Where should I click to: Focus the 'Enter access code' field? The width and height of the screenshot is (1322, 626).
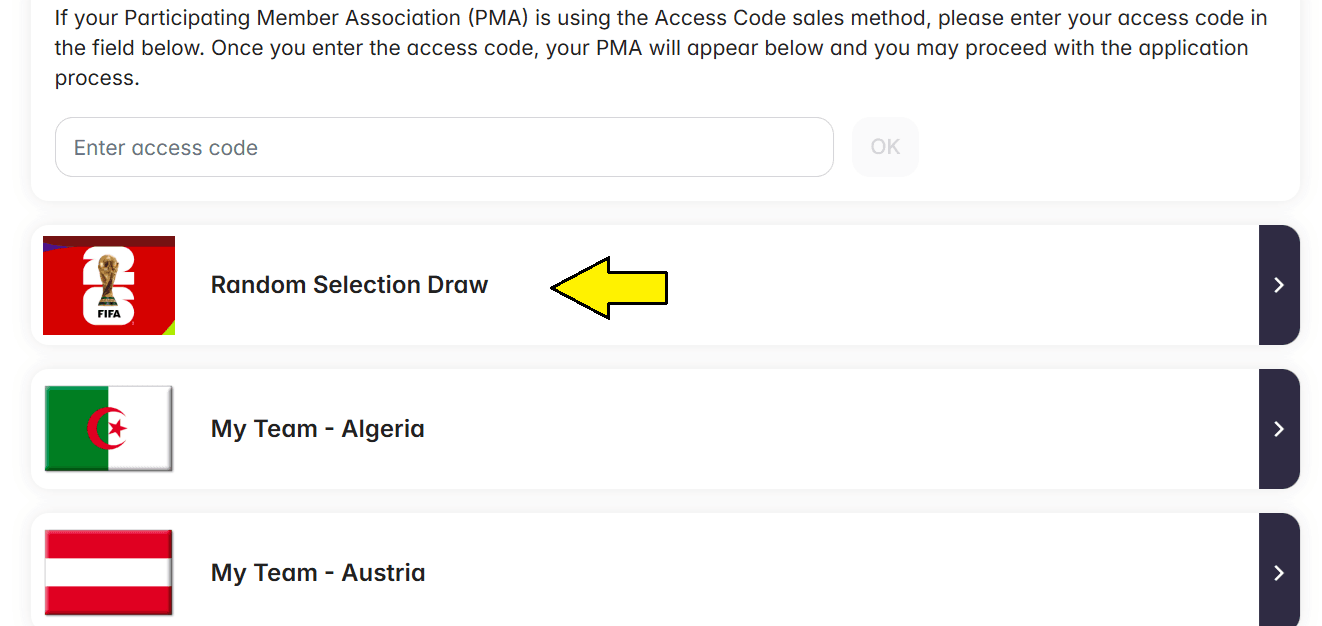point(444,148)
